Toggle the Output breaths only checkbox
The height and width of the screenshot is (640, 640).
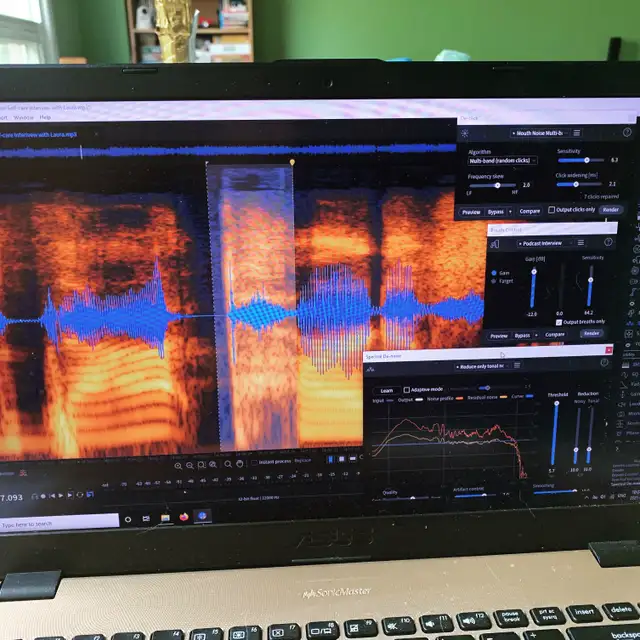[x=559, y=322]
